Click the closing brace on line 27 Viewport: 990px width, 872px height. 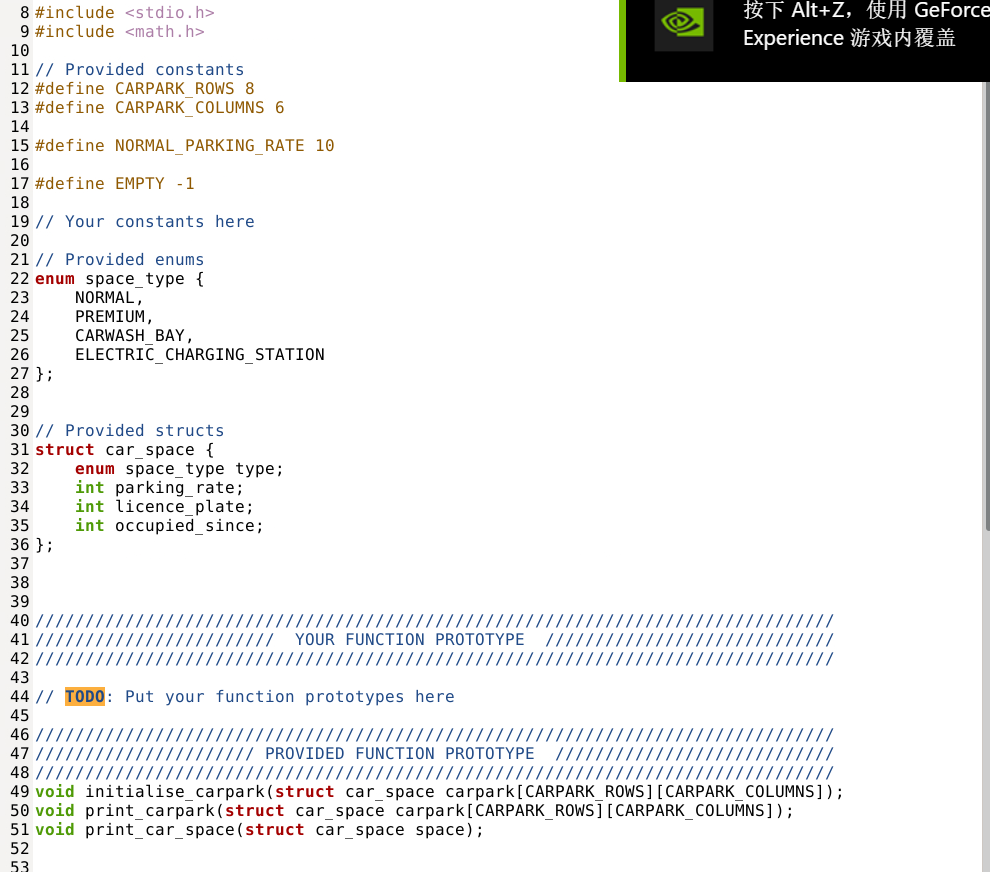[44, 374]
